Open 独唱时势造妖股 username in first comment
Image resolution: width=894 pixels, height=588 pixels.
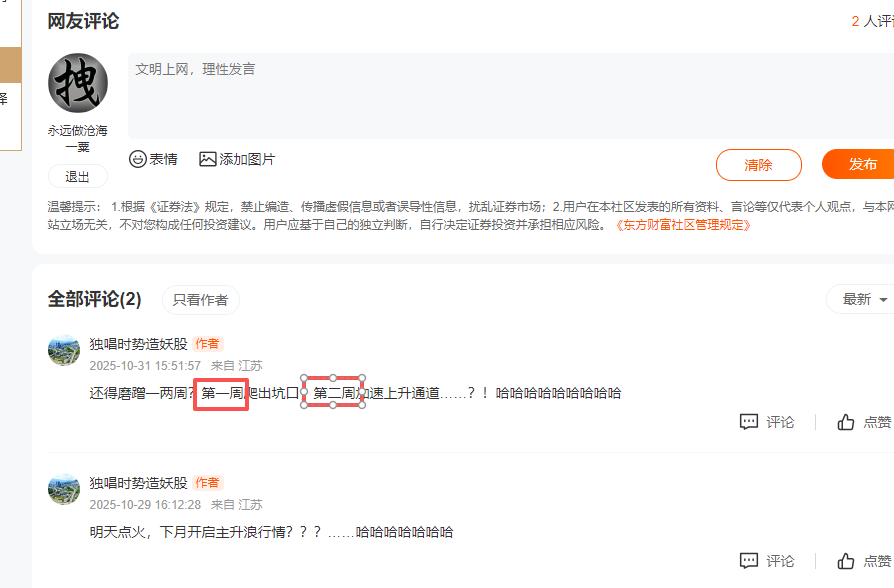139,344
